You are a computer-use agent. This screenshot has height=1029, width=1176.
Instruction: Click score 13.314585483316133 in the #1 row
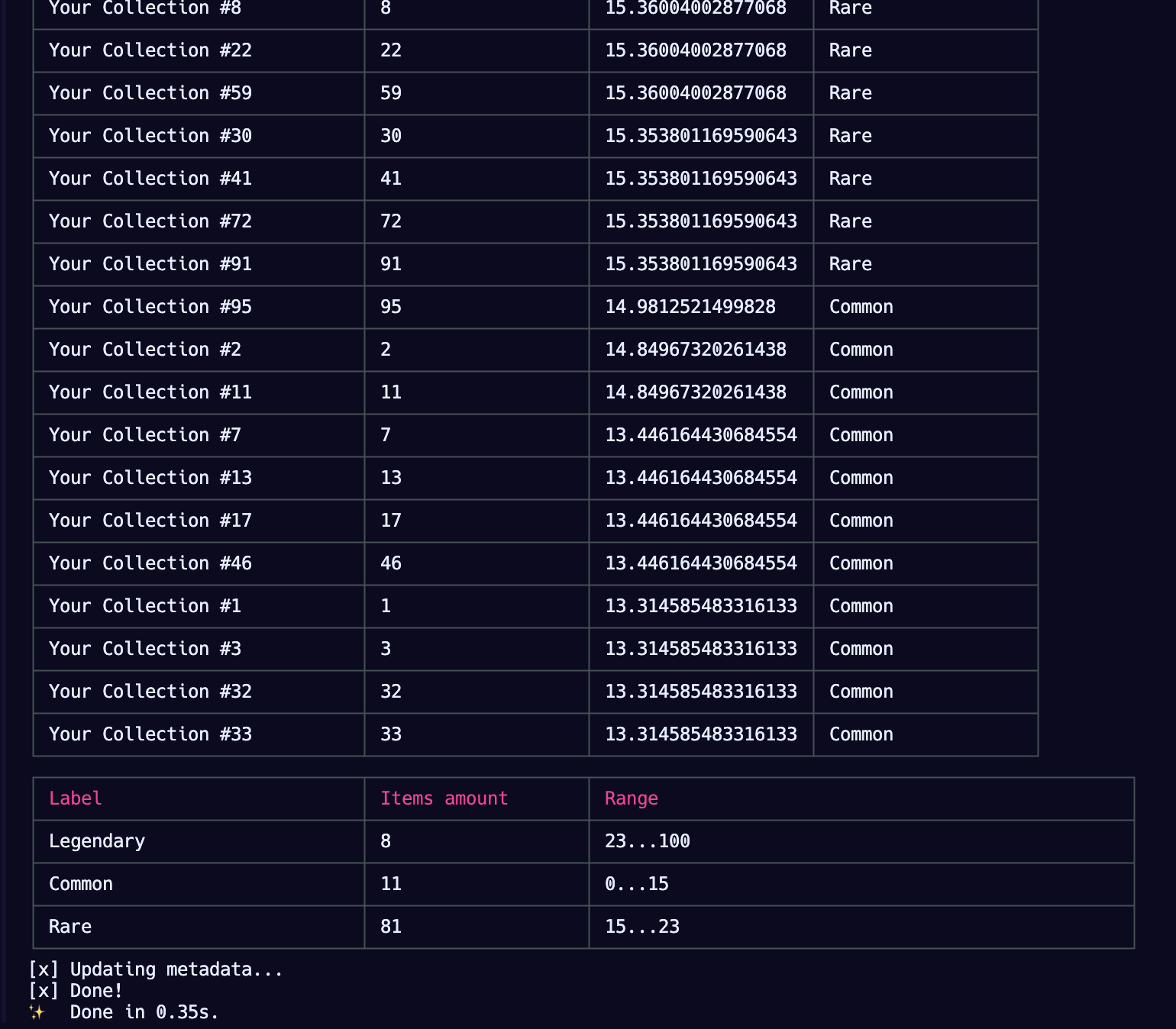(701, 606)
